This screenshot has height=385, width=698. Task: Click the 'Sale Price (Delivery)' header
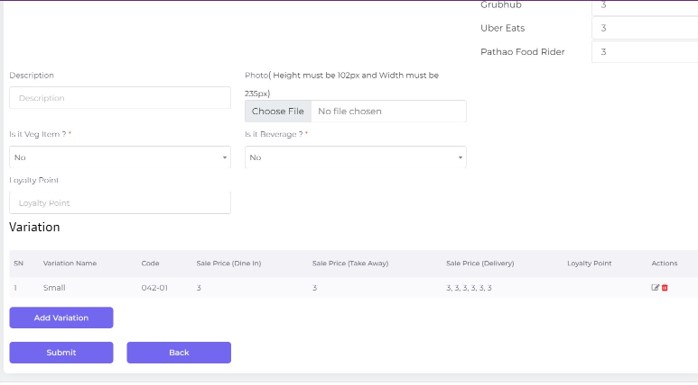[480, 263]
